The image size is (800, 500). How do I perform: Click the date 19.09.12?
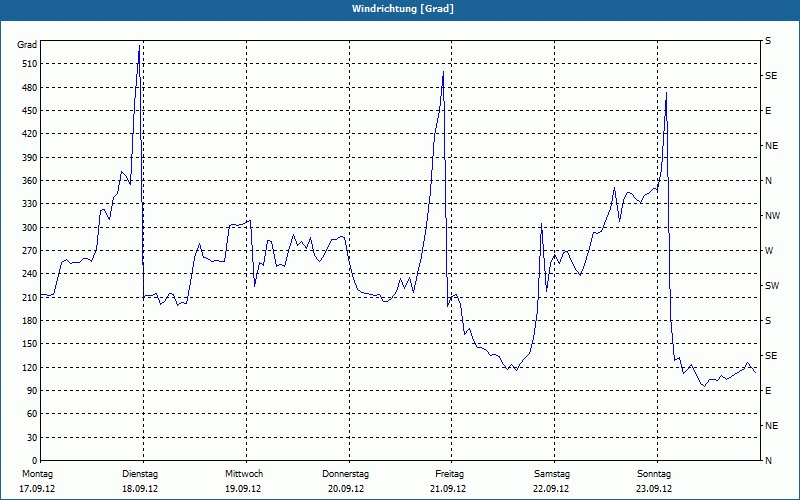pos(243,489)
